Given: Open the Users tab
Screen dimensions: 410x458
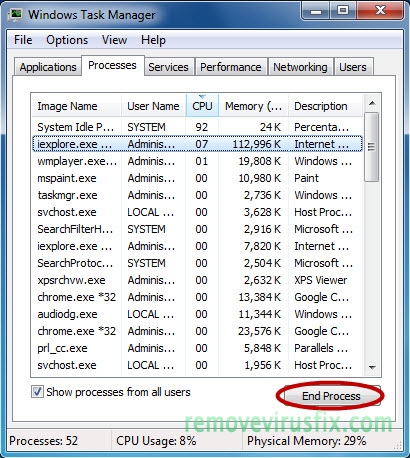Looking at the screenshot, I should (x=353, y=67).
